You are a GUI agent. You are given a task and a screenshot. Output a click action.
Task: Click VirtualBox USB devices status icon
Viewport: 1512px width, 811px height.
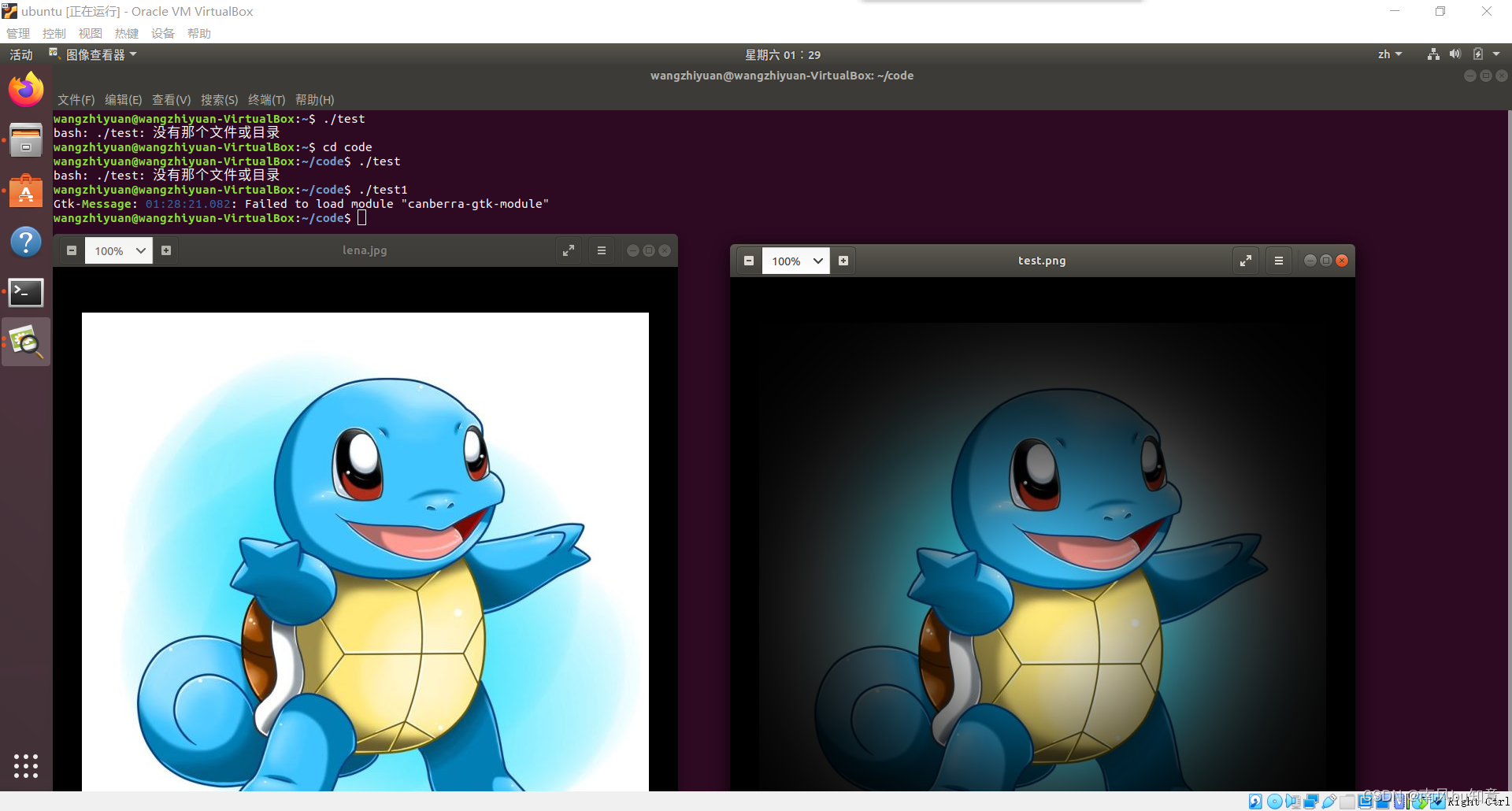pos(1329,802)
